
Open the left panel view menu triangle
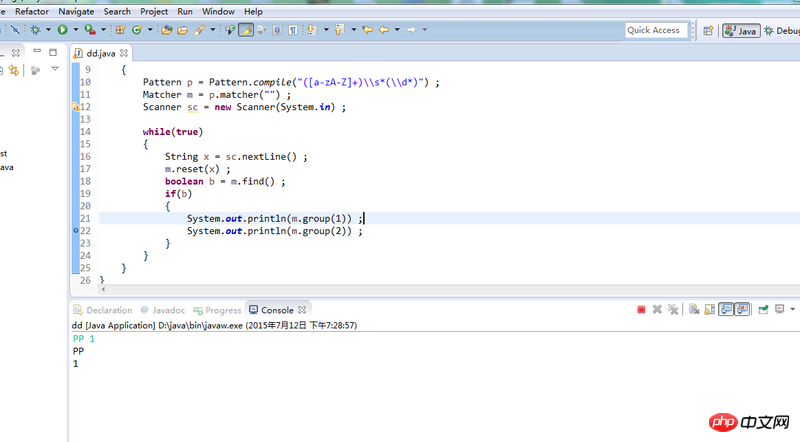pyautogui.click(x=55, y=68)
